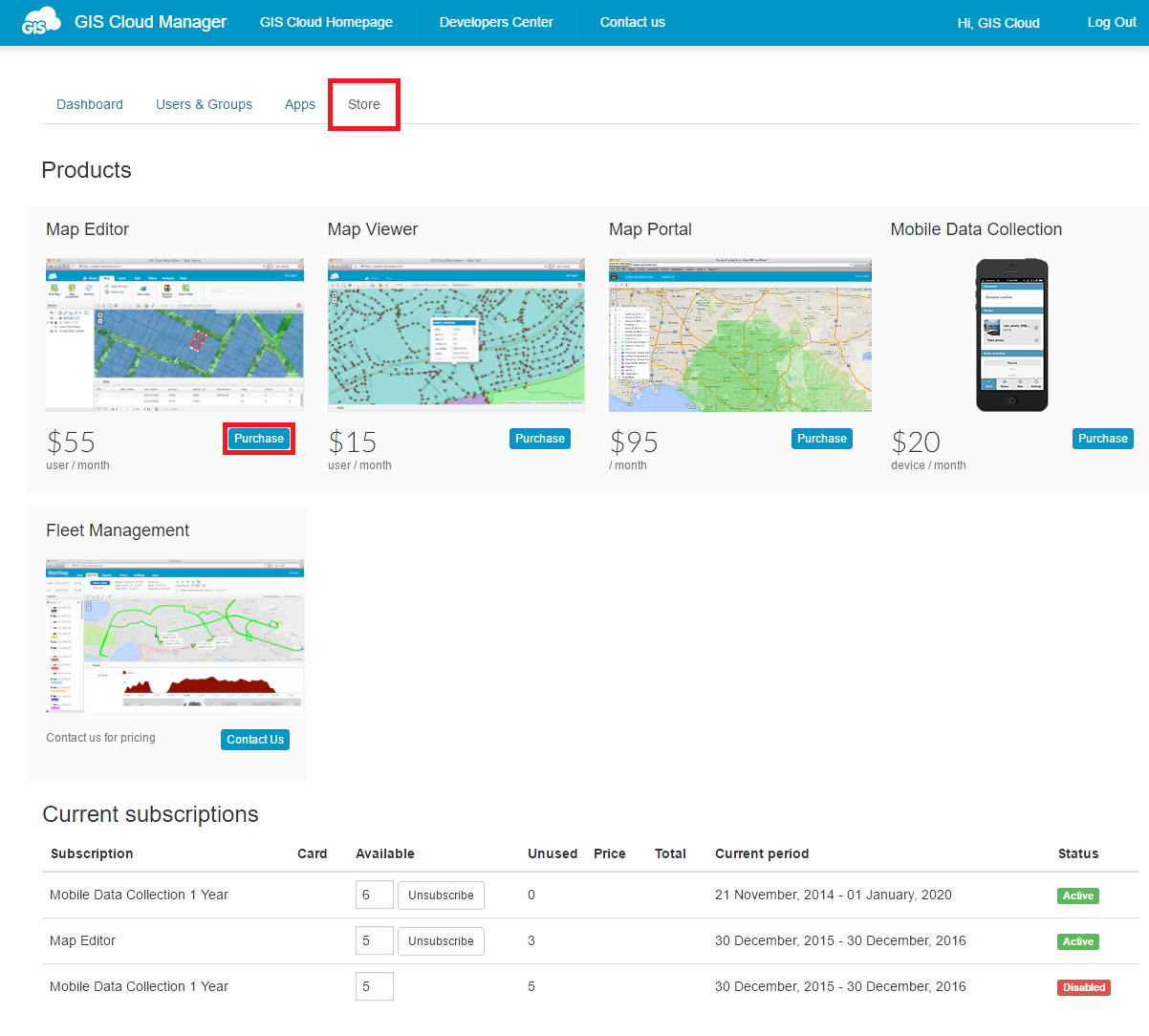Open Contact us in top navigation
Screen dimensions: 1149x1036
pyautogui.click(x=633, y=22)
